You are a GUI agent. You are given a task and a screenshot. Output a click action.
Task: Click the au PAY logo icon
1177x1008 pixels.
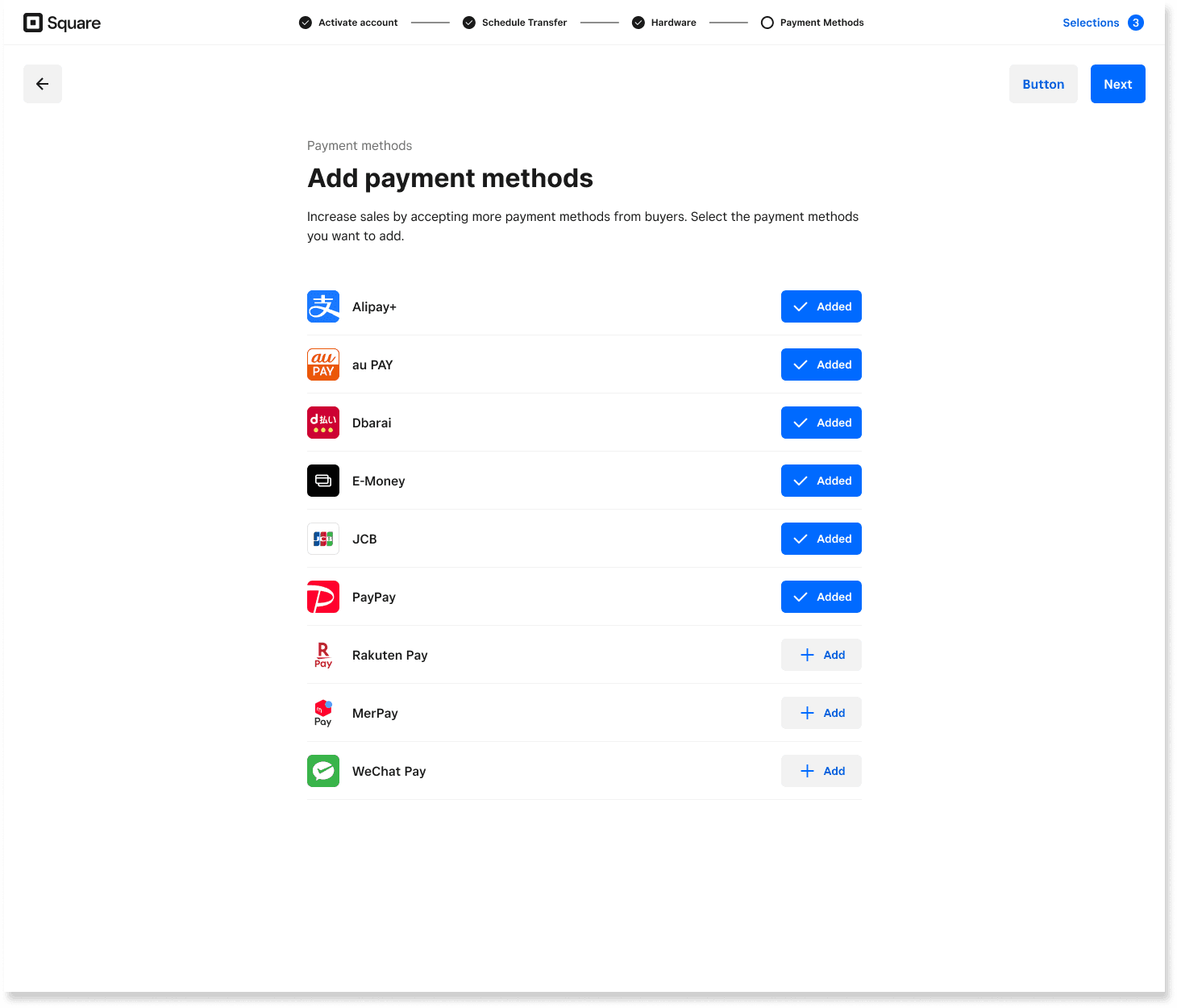[x=323, y=364]
